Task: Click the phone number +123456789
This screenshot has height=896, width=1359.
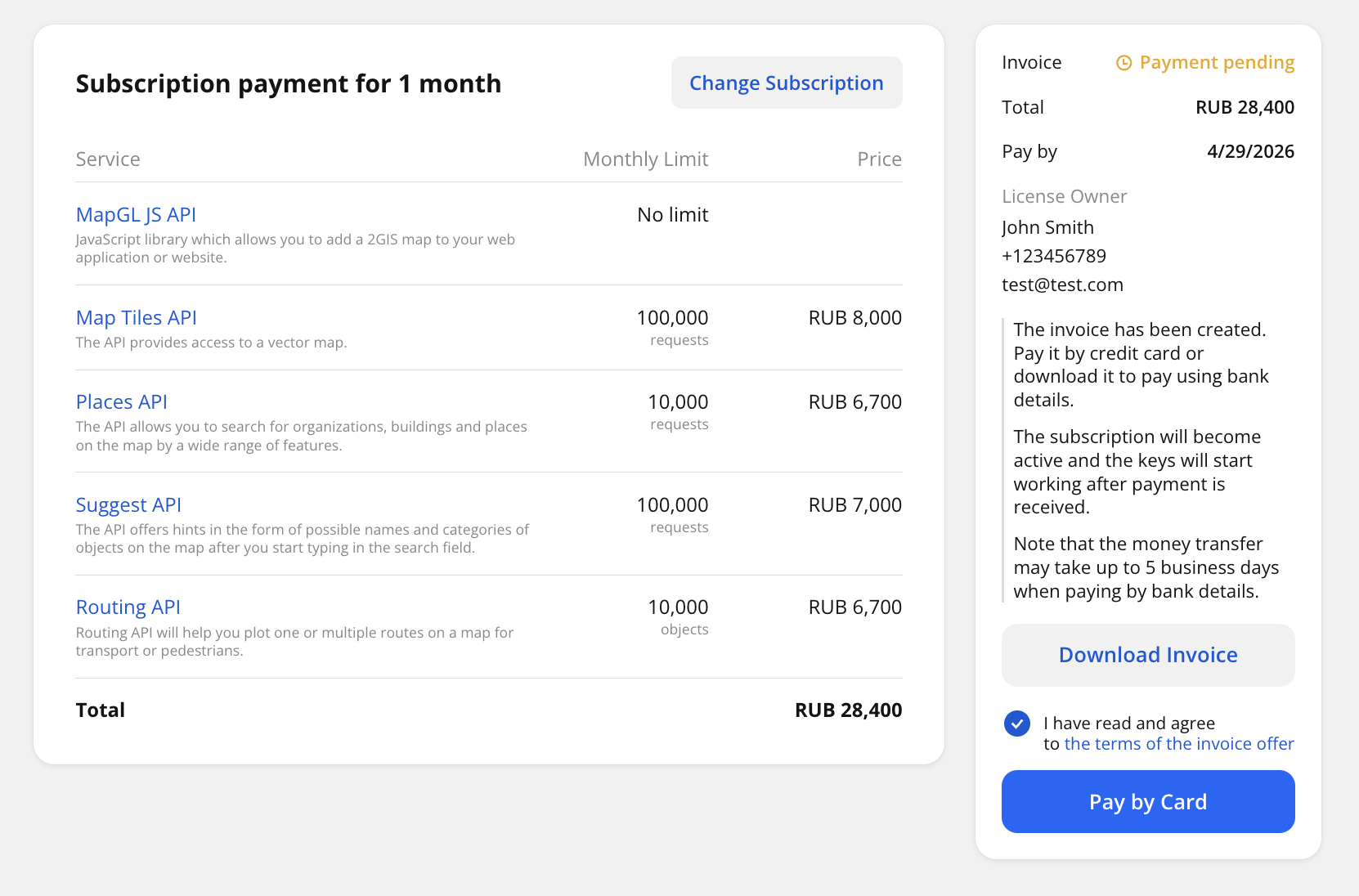Action: [1053, 256]
